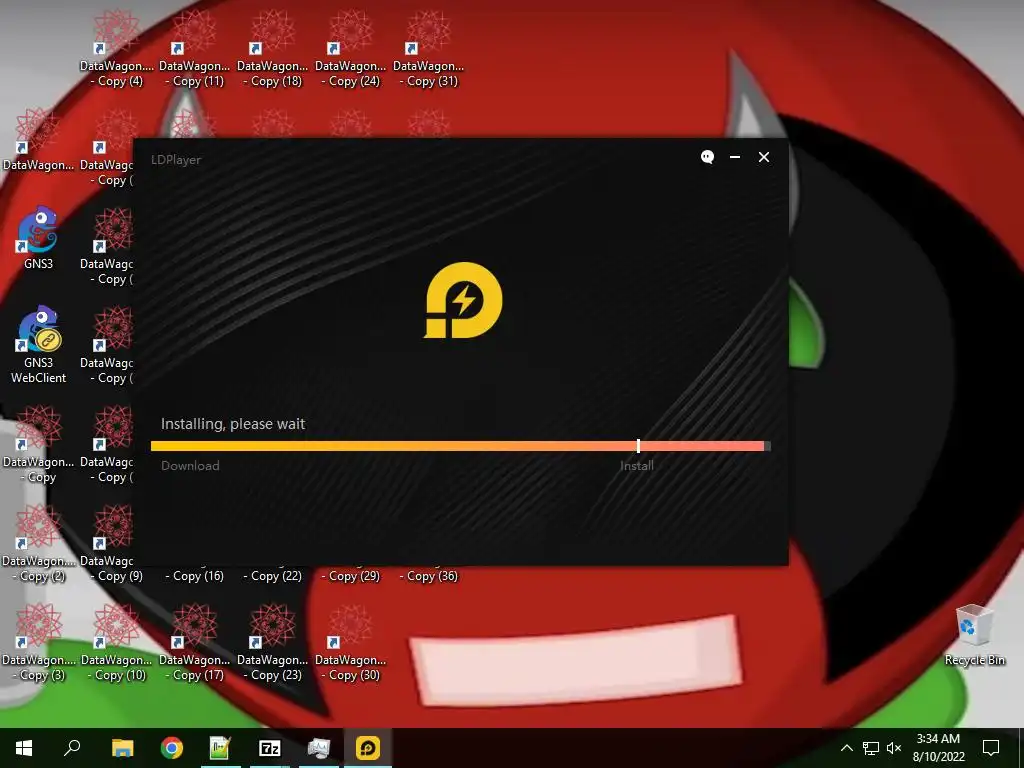
Task: Select the Recycle Bin on the desktop
Action: pos(975,635)
